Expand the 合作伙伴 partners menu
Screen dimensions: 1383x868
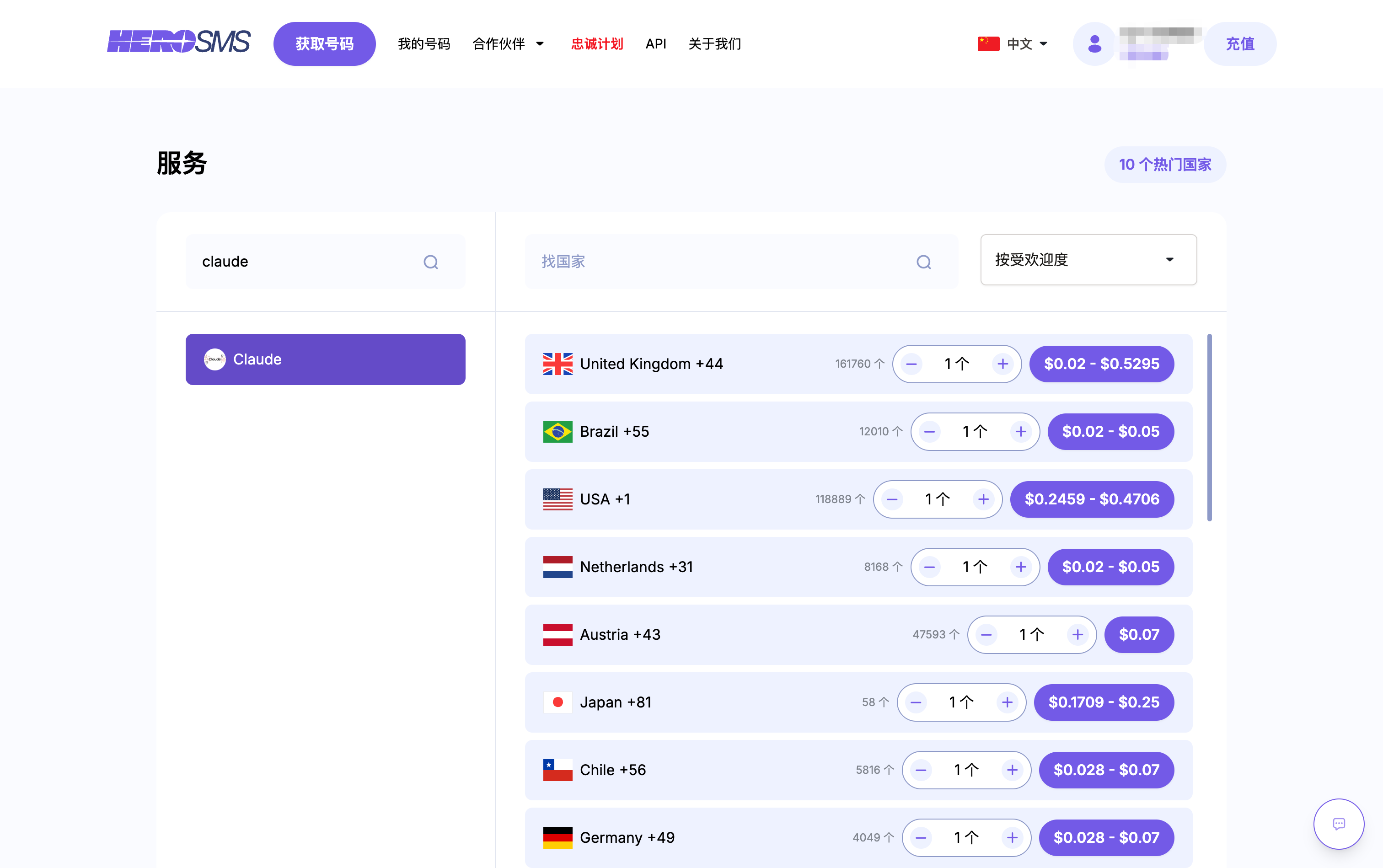(x=508, y=44)
